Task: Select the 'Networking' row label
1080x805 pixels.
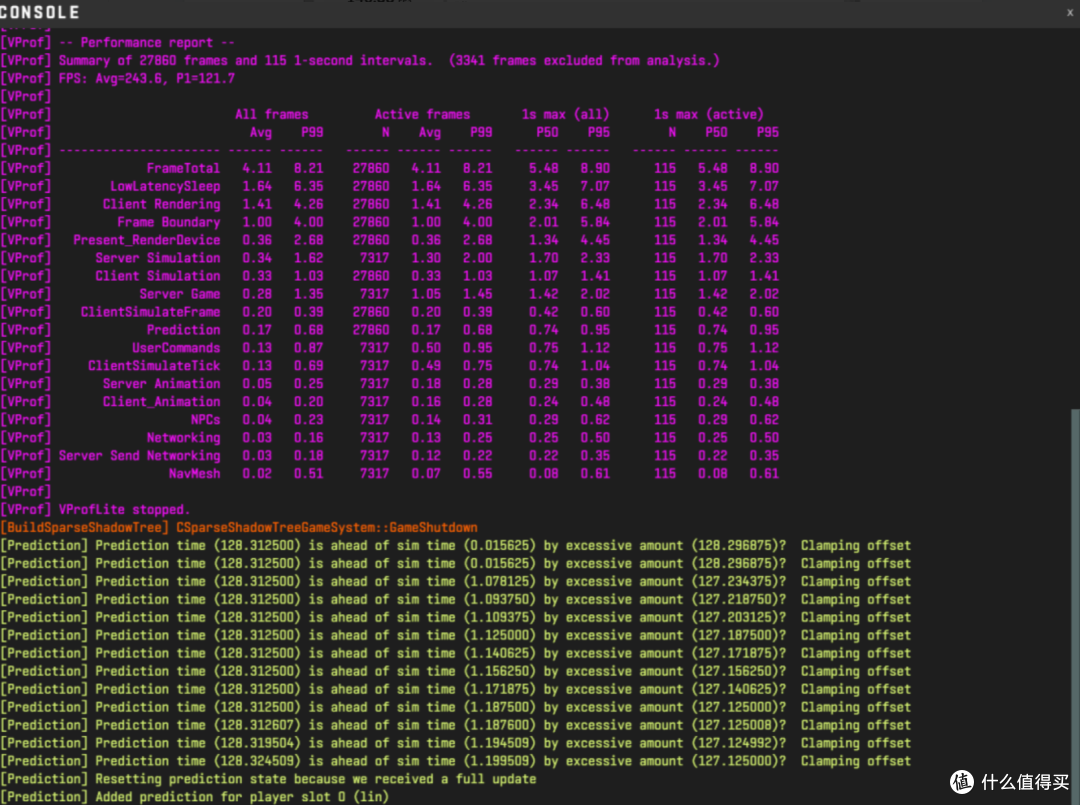Action: click(183, 437)
